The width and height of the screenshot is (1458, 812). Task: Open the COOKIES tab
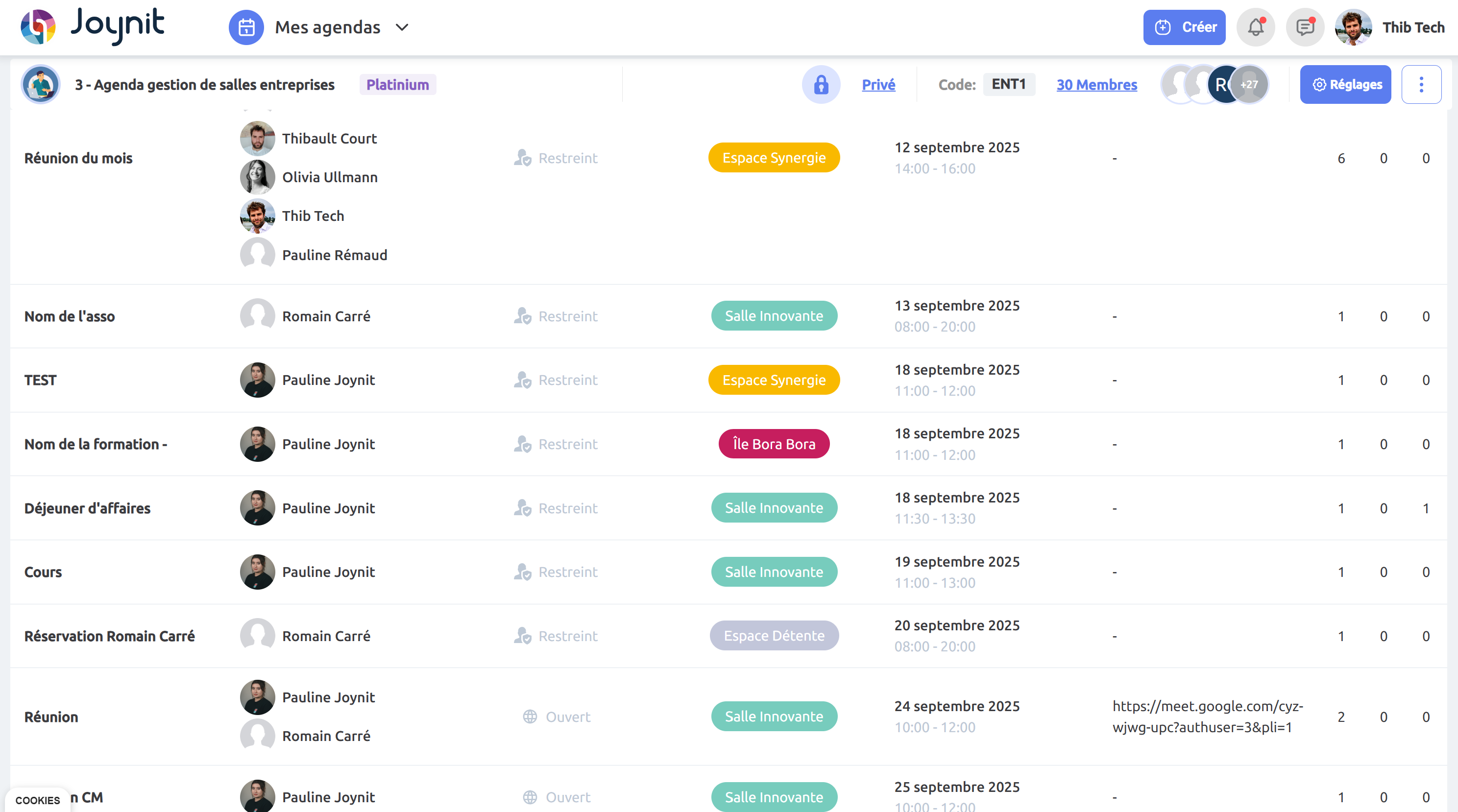click(x=37, y=800)
